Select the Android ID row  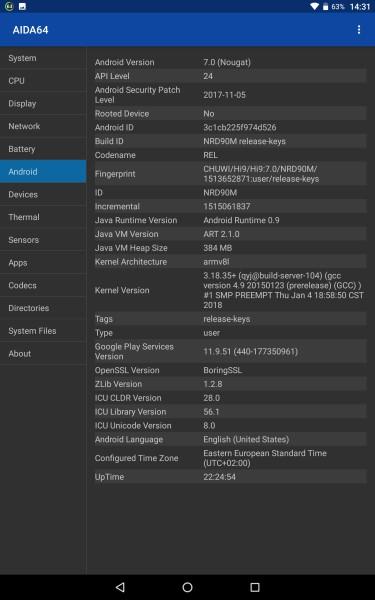pyautogui.click(x=230, y=127)
